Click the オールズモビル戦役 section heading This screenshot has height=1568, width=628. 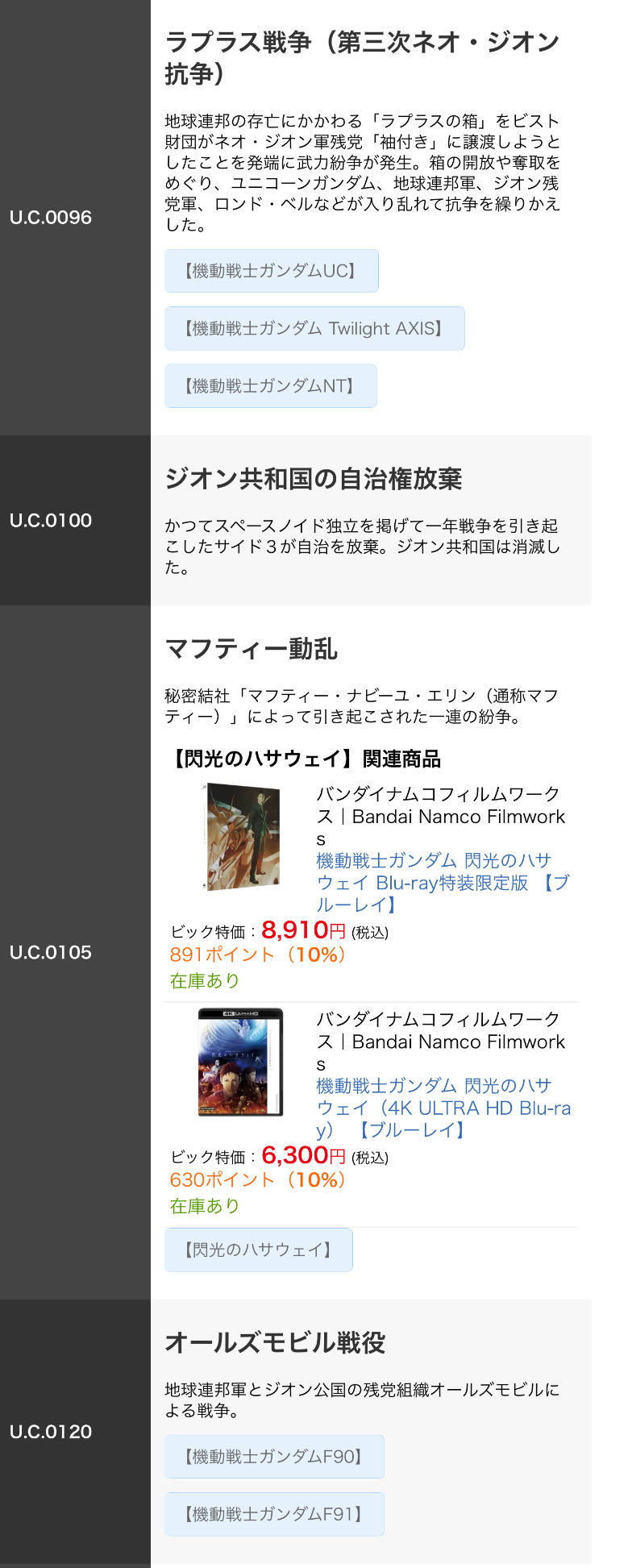pos(276,1342)
